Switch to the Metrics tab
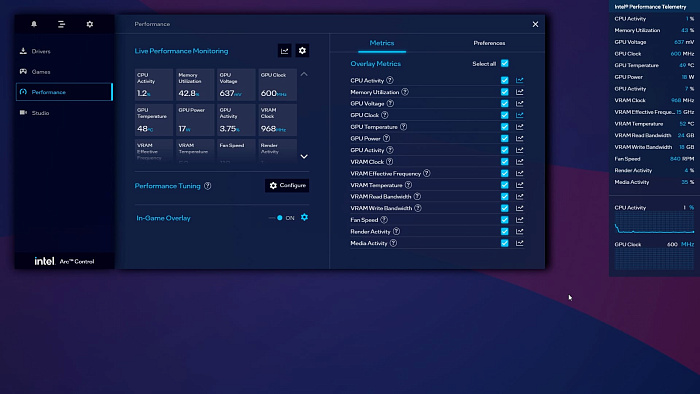 (x=382, y=43)
